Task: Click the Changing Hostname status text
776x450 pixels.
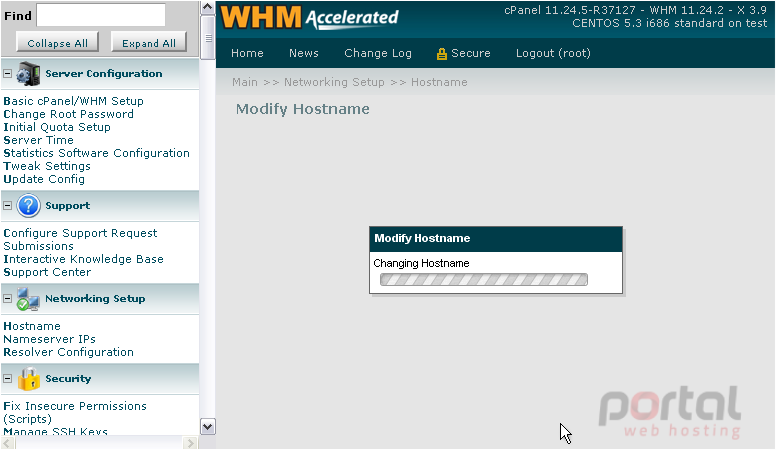Action: (x=421, y=263)
